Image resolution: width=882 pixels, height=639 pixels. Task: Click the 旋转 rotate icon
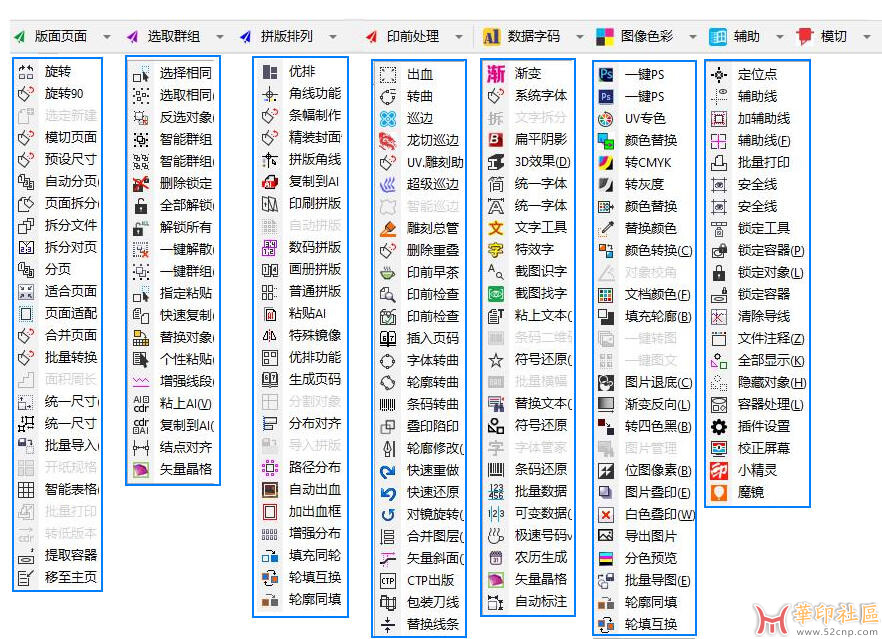[x=26, y=71]
